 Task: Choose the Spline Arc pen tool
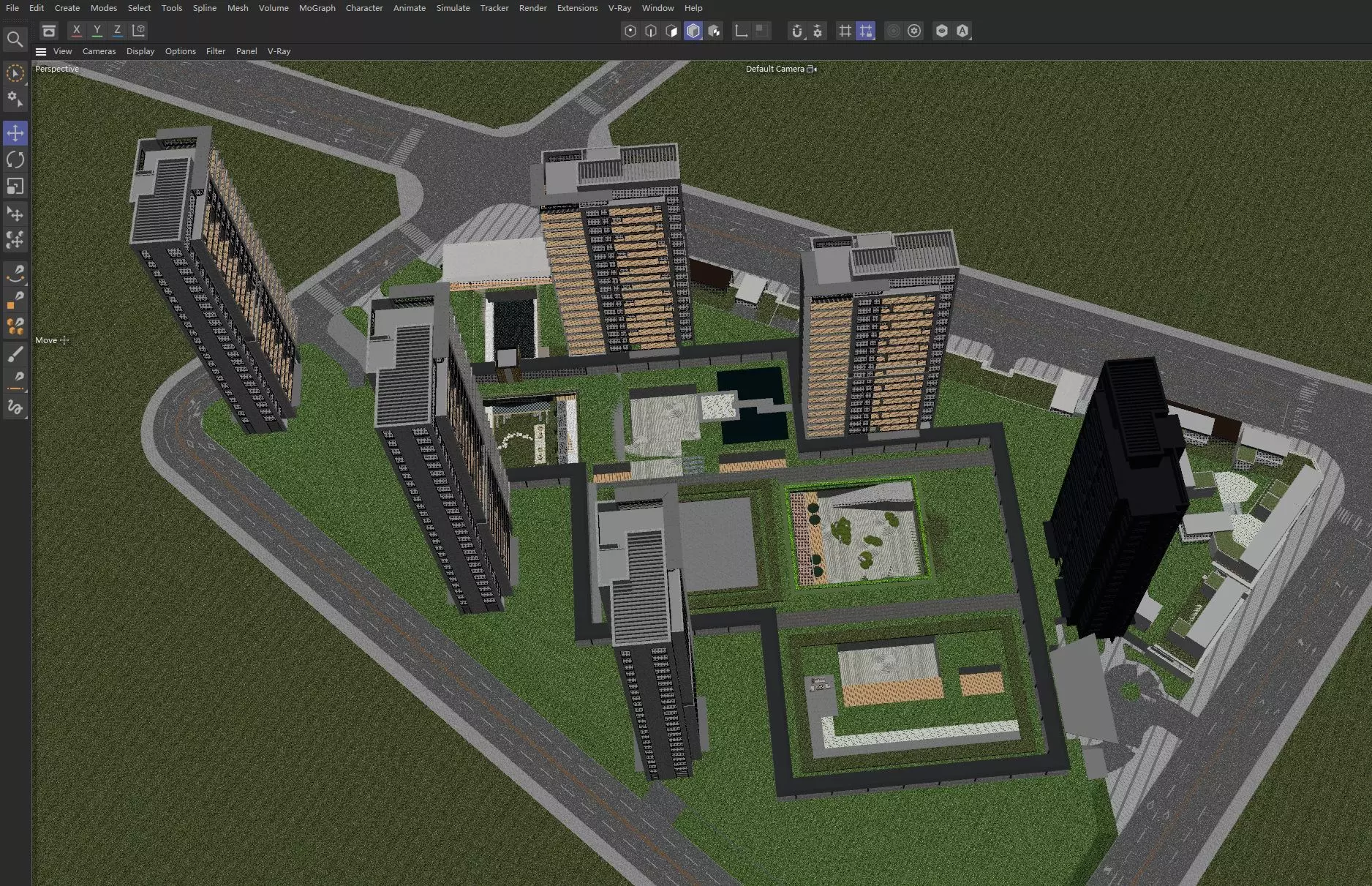15,274
